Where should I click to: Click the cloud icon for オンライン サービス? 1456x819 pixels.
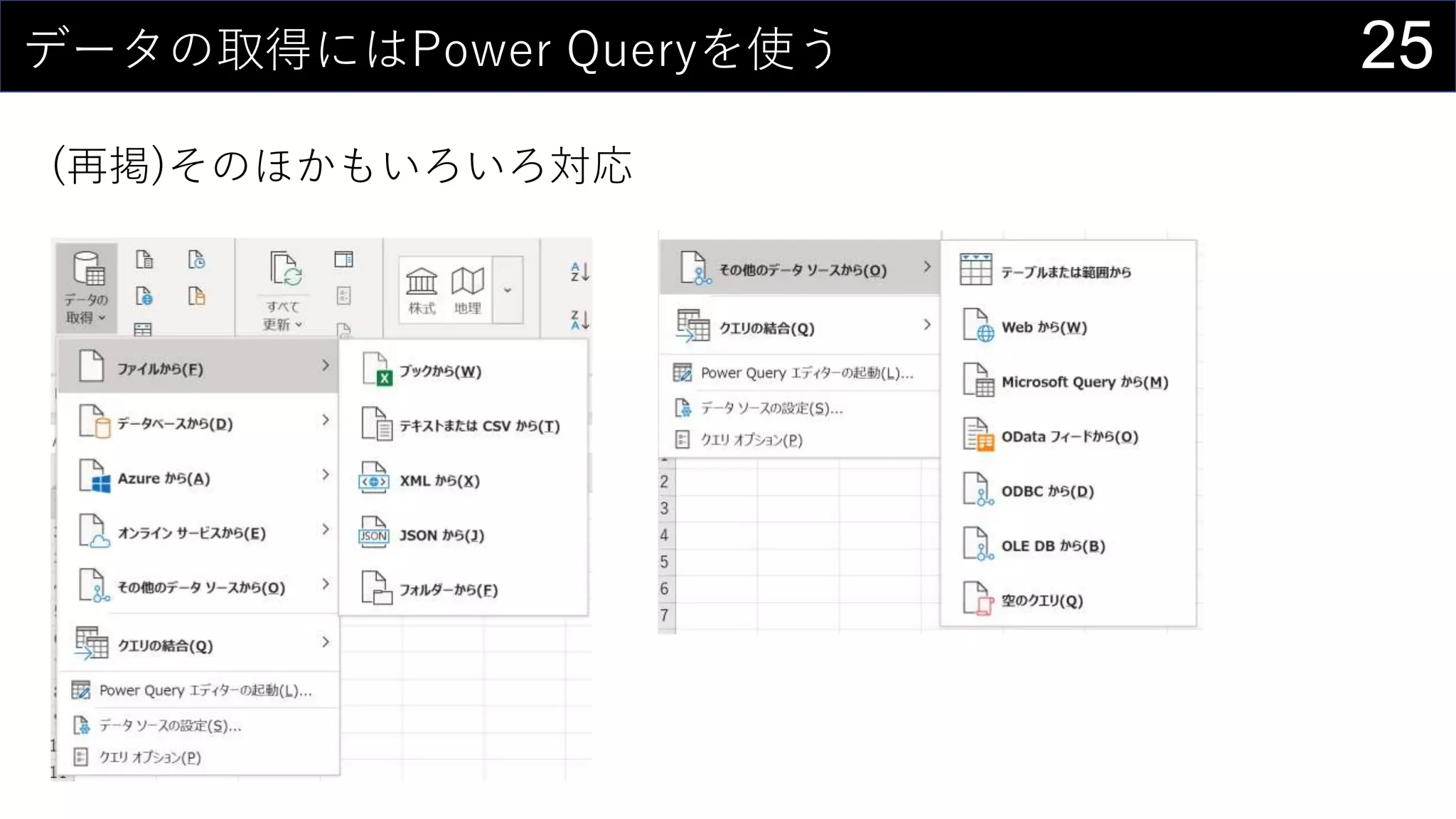[95, 531]
